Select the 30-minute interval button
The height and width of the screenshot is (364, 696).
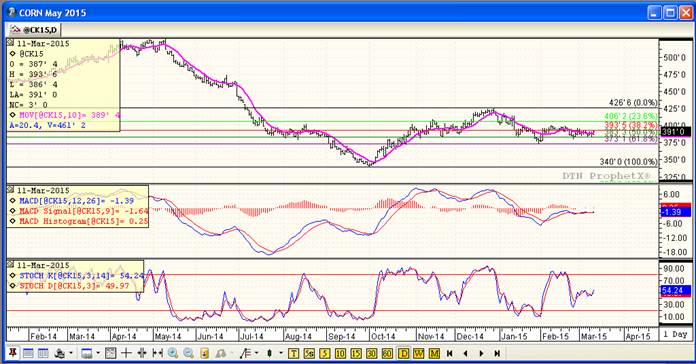coord(372,353)
